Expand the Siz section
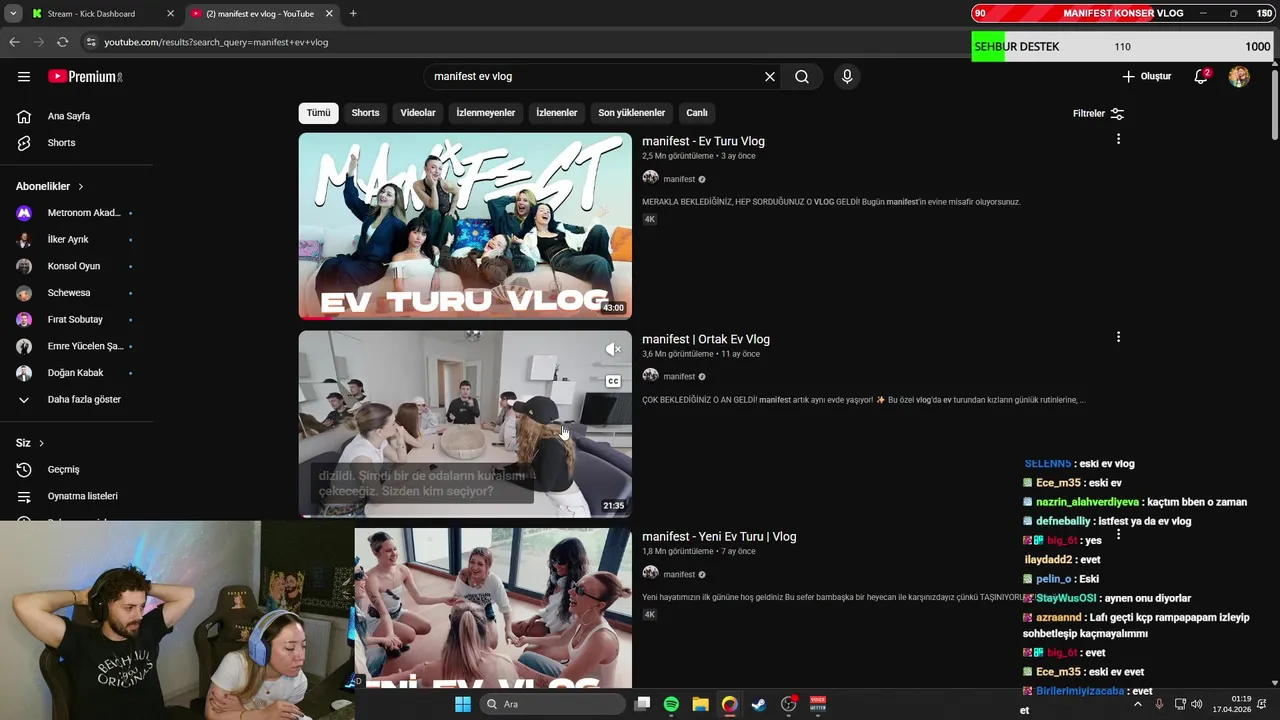 (30, 443)
